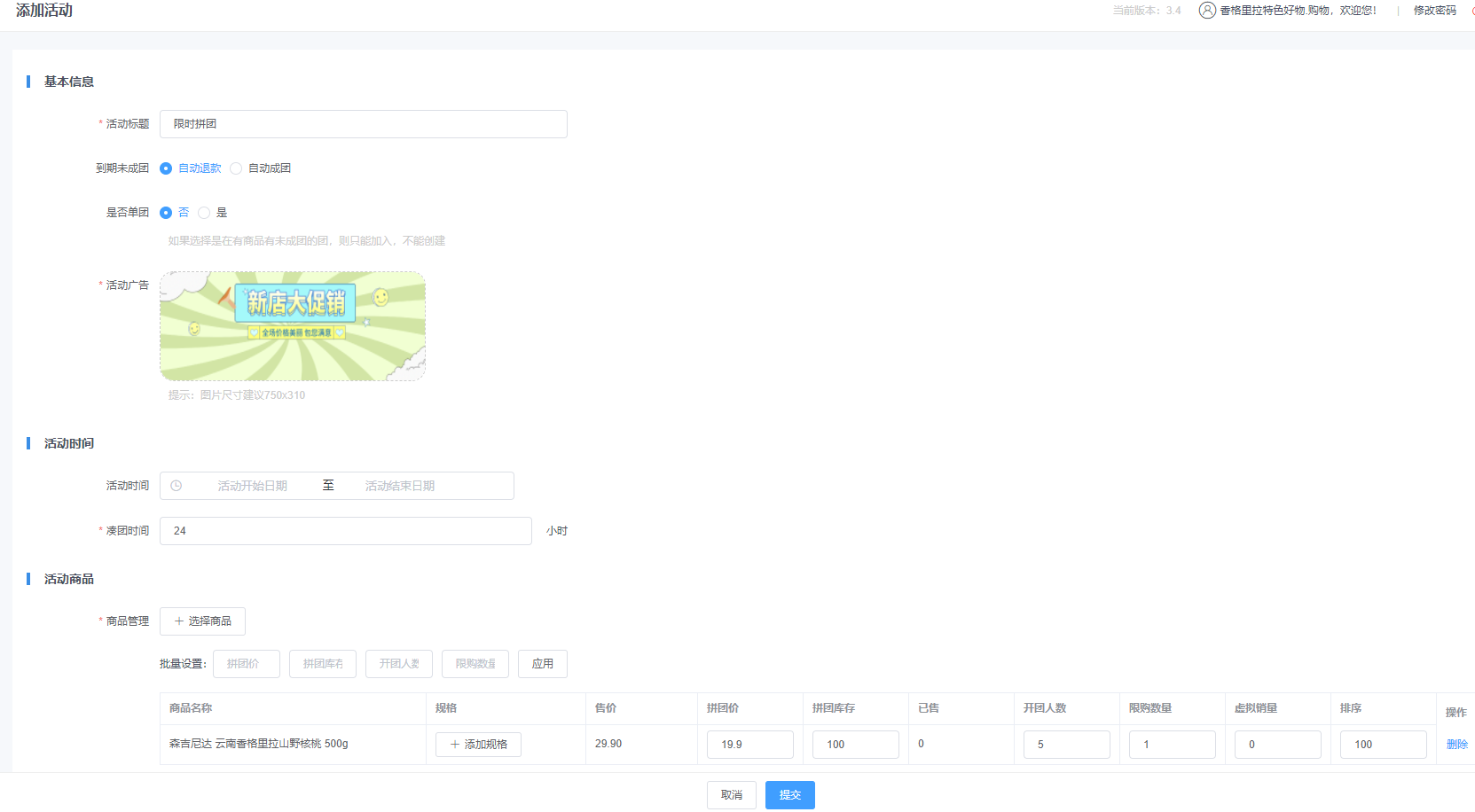This screenshot has width=1475, height=812.
Task: Click the user avatar icon in header
Action: coord(1206,11)
